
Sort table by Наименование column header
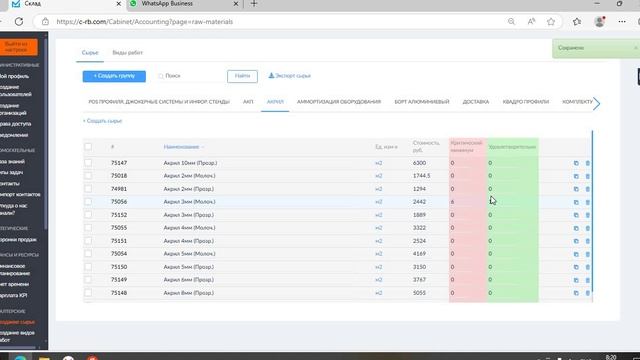point(182,147)
